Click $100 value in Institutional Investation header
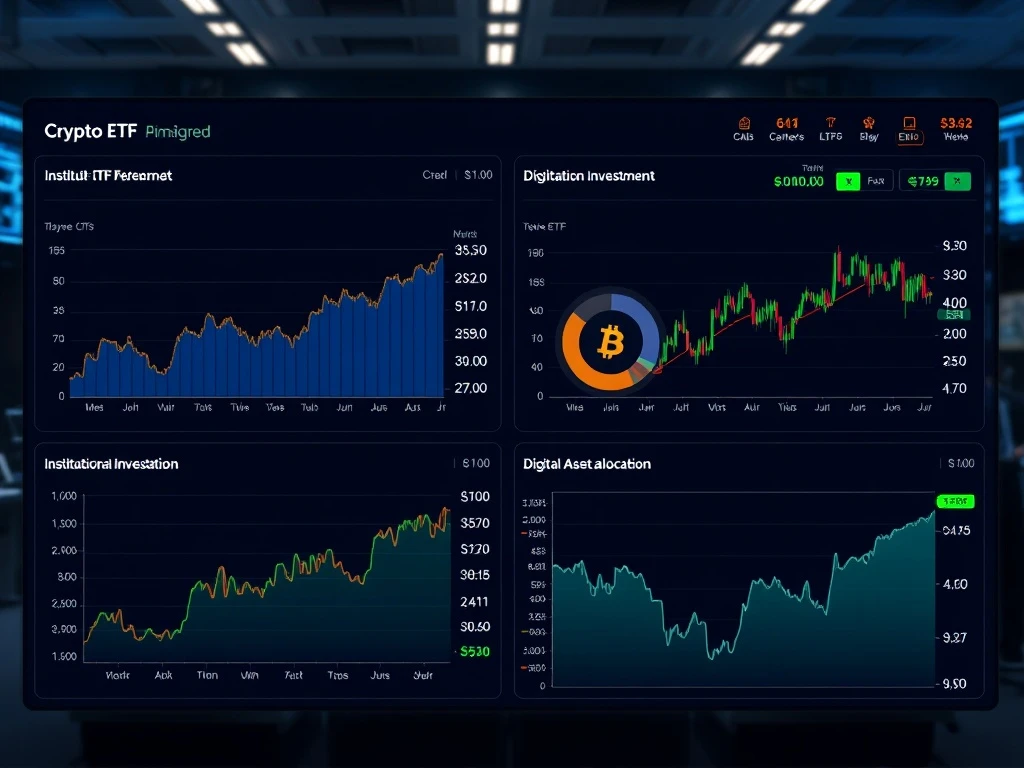This screenshot has height=768, width=1024. [475, 463]
